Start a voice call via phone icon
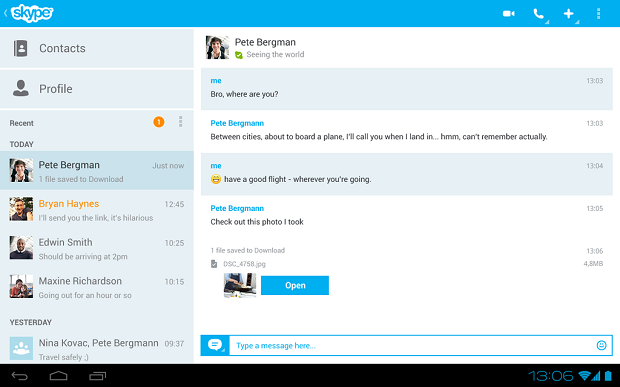The height and width of the screenshot is (387, 620). pos(539,14)
